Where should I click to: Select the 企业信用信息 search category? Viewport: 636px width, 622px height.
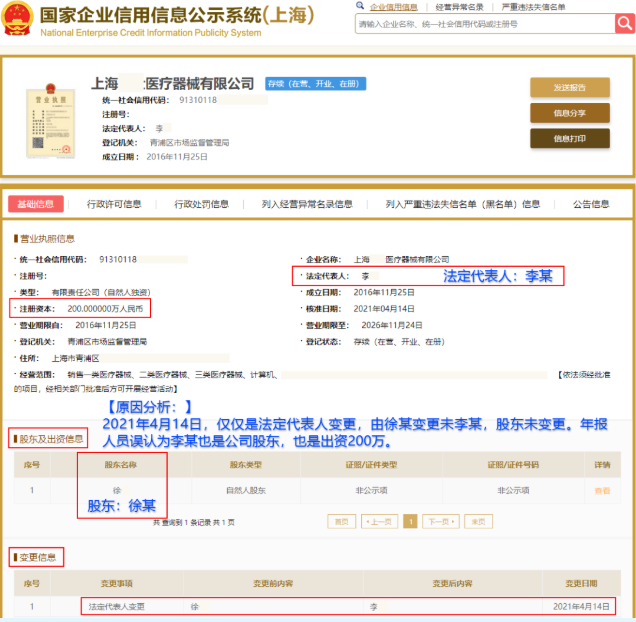click(393, 7)
